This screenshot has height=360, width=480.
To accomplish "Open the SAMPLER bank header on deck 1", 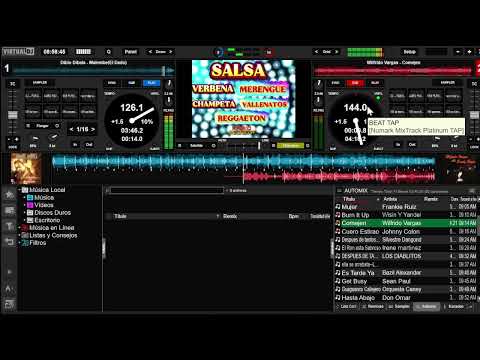I will click(x=40, y=83).
